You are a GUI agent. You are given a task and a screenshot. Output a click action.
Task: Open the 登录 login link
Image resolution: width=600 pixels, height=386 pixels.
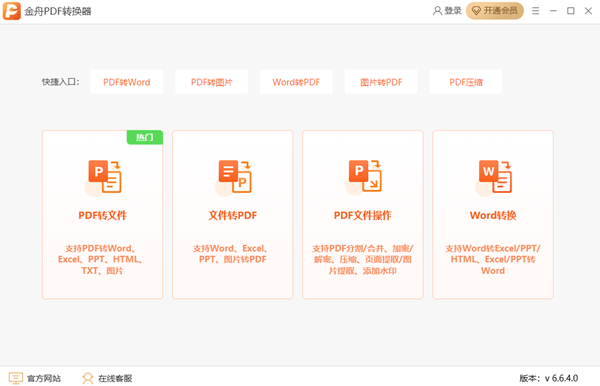click(x=453, y=11)
